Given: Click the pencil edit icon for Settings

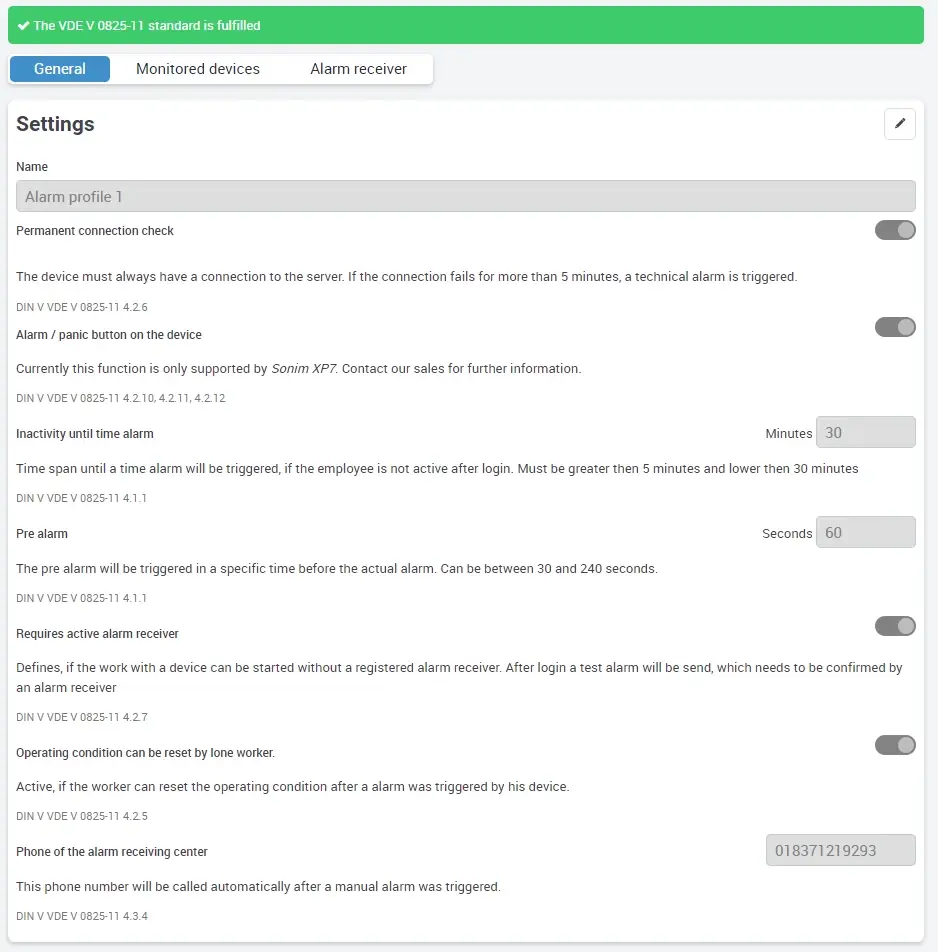Looking at the screenshot, I should coord(899,123).
